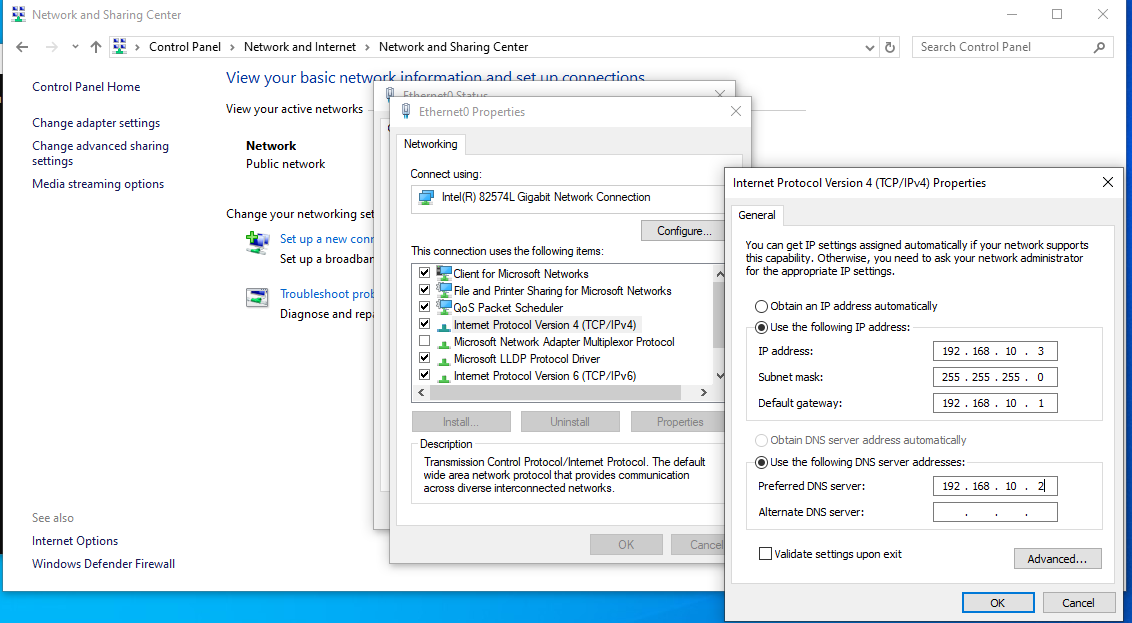Click the Configure button
This screenshot has width=1132, height=623.
coord(684,231)
